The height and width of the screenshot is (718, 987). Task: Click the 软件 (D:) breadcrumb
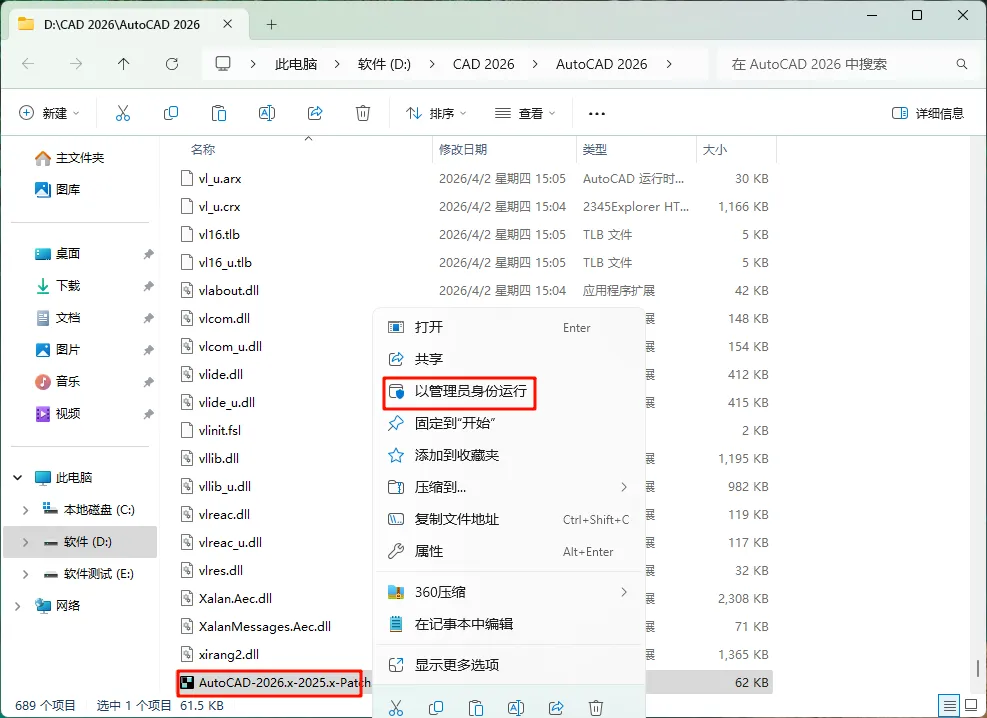tap(384, 64)
